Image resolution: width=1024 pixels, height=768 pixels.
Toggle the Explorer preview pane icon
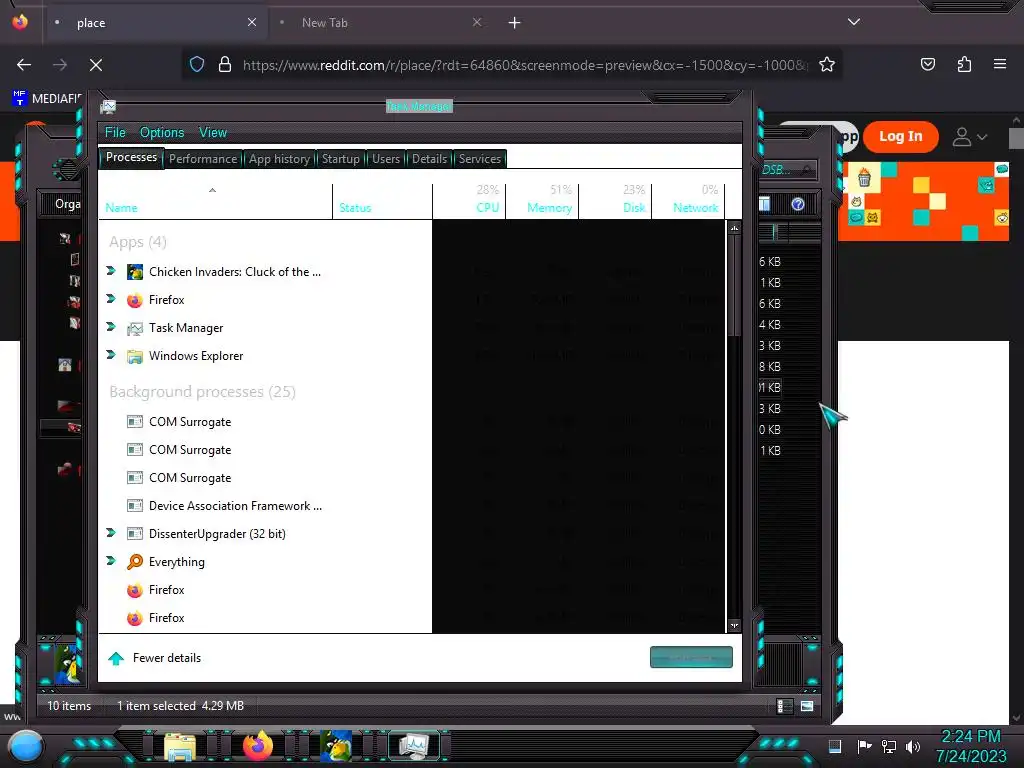pyautogui.click(x=765, y=204)
